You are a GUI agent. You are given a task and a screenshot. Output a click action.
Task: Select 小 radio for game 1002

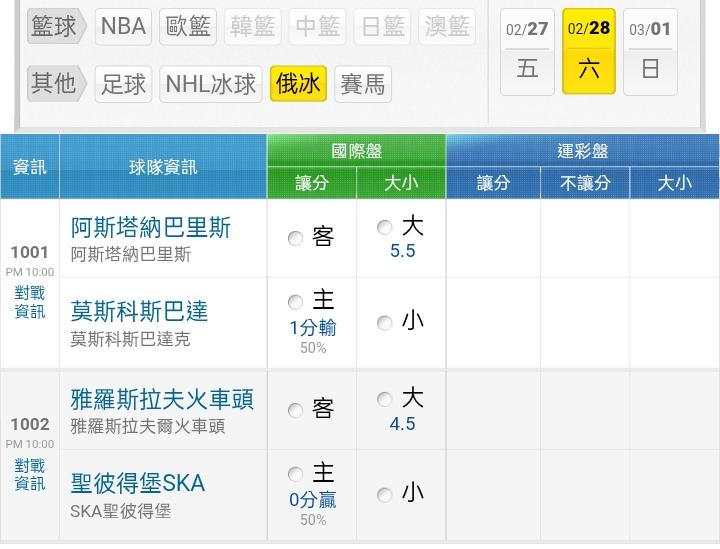(x=384, y=495)
